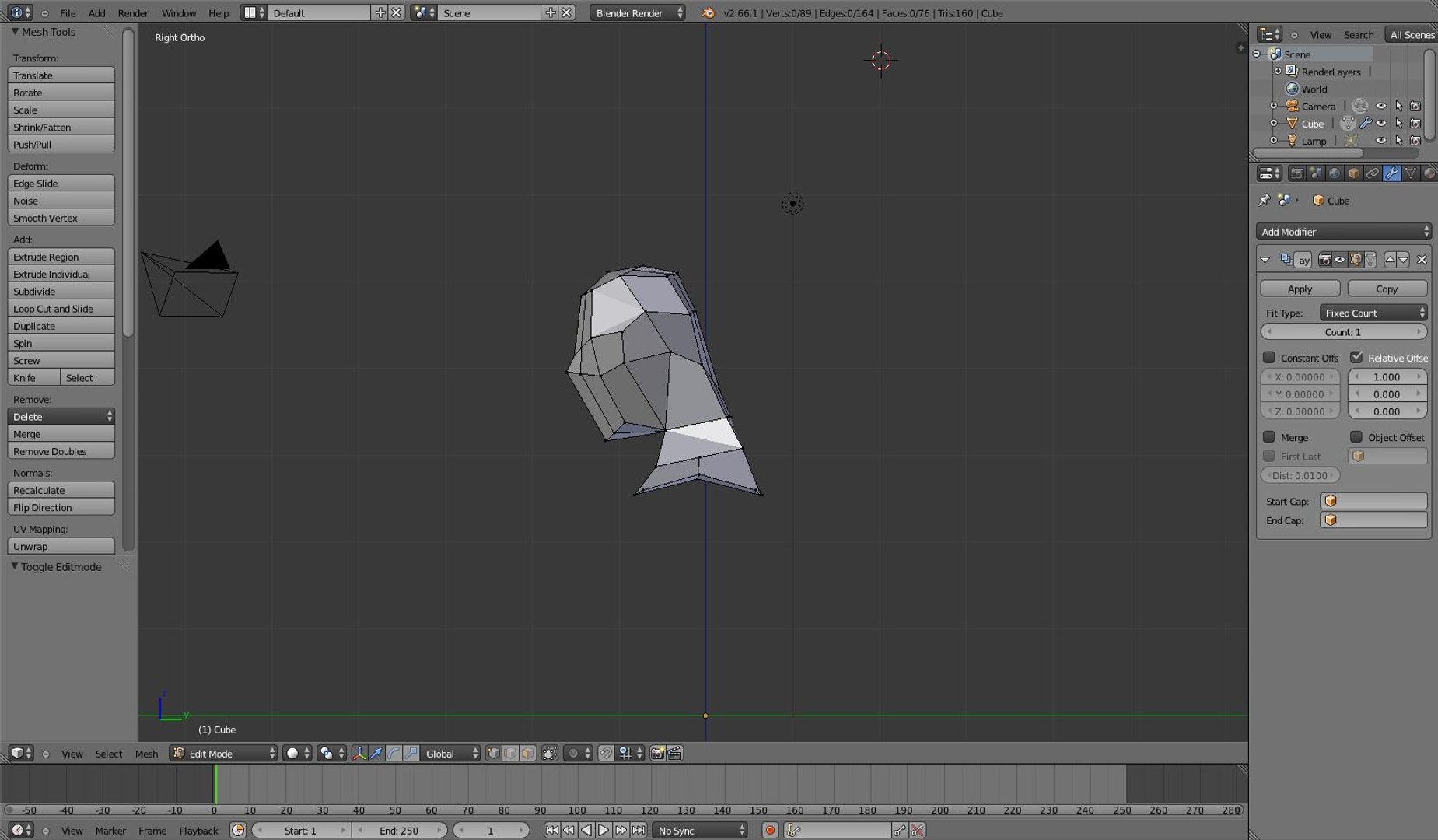Enable the Object Offset checkbox

1356,437
